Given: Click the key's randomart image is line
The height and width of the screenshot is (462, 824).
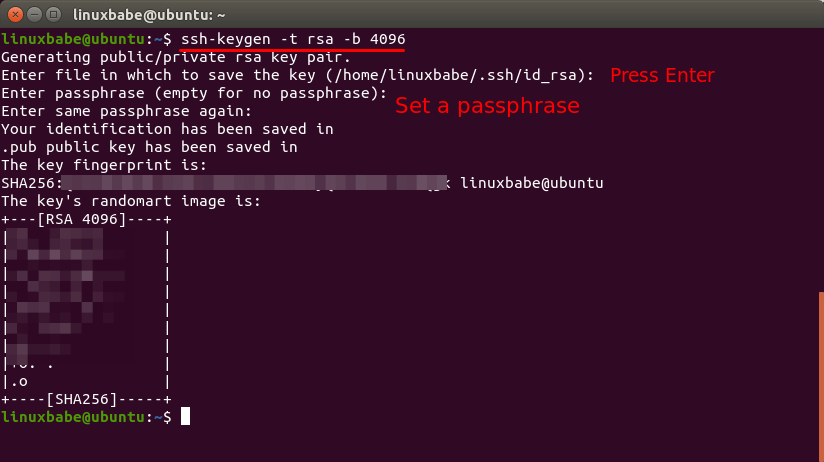Looking at the screenshot, I should (131, 201).
